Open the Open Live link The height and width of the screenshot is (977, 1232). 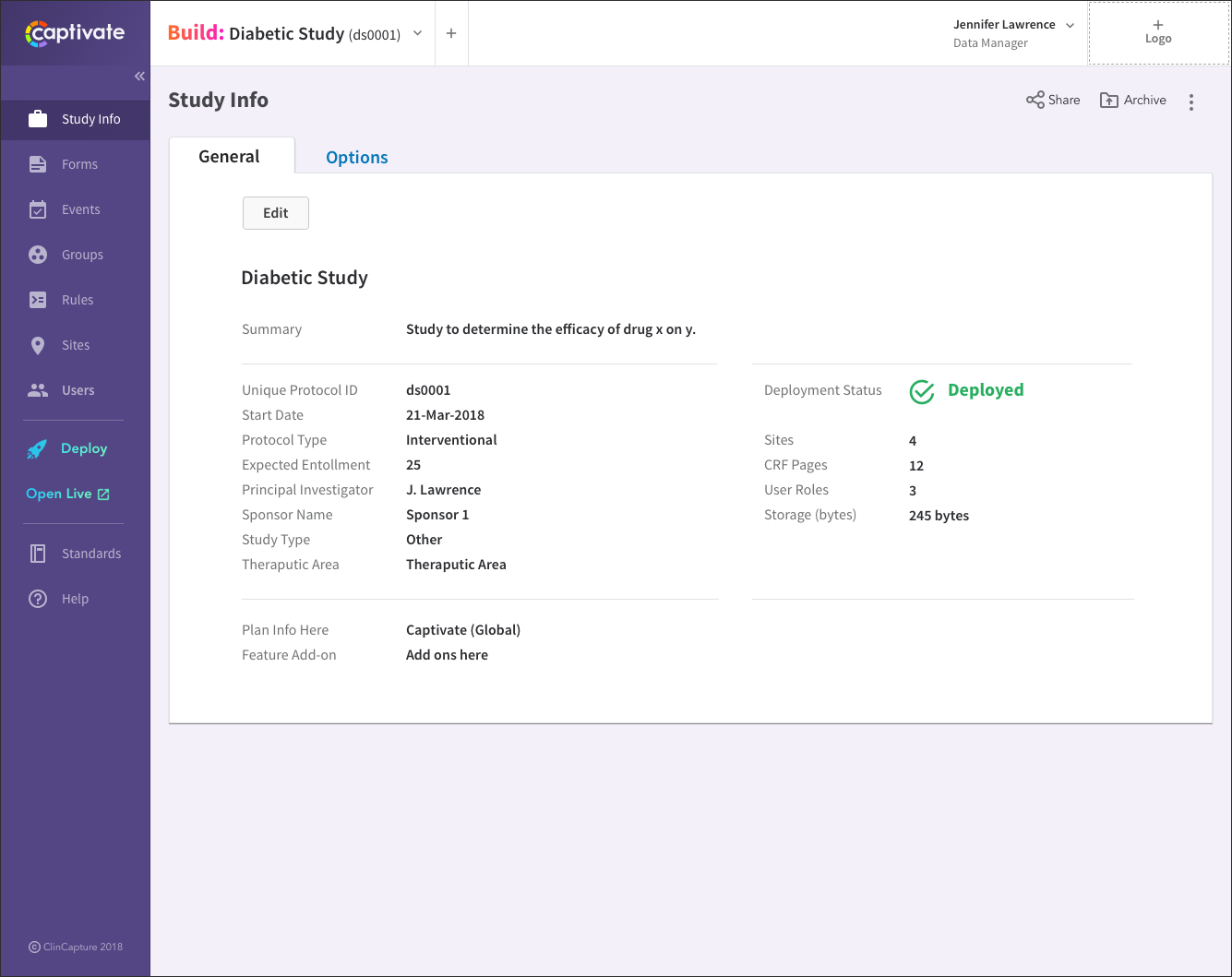[x=68, y=494]
